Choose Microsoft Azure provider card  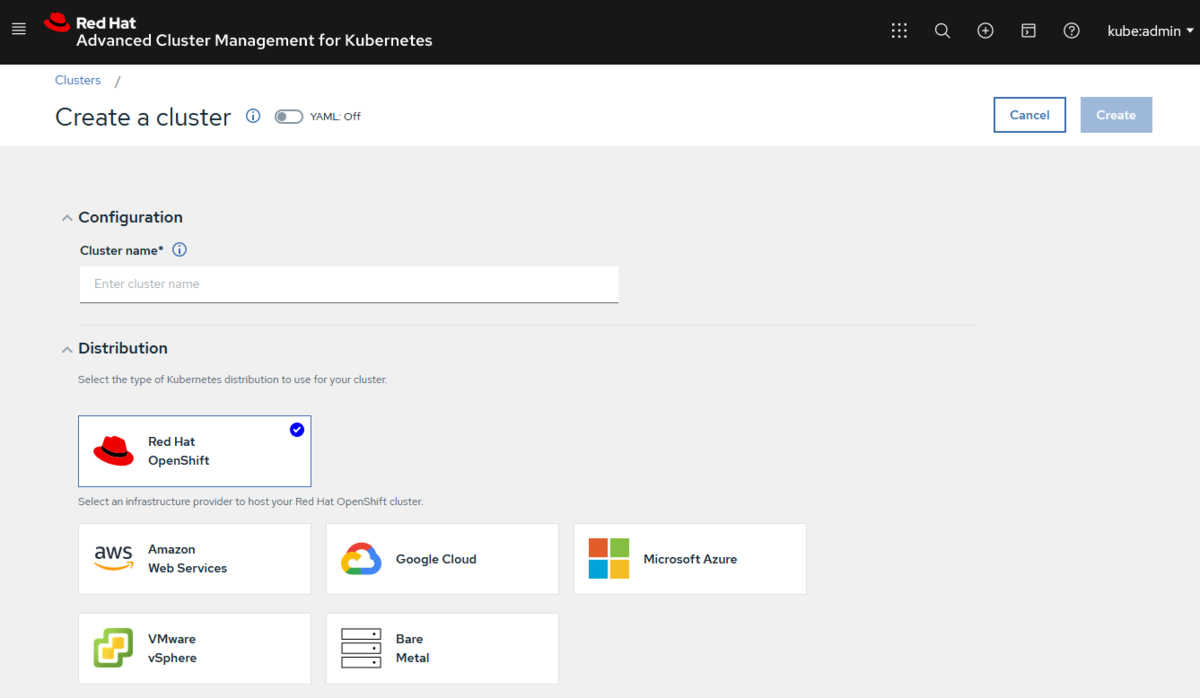coord(690,559)
